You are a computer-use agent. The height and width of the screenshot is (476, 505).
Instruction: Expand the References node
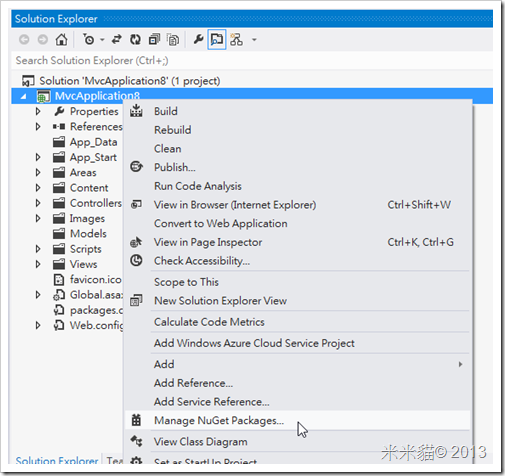38,127
